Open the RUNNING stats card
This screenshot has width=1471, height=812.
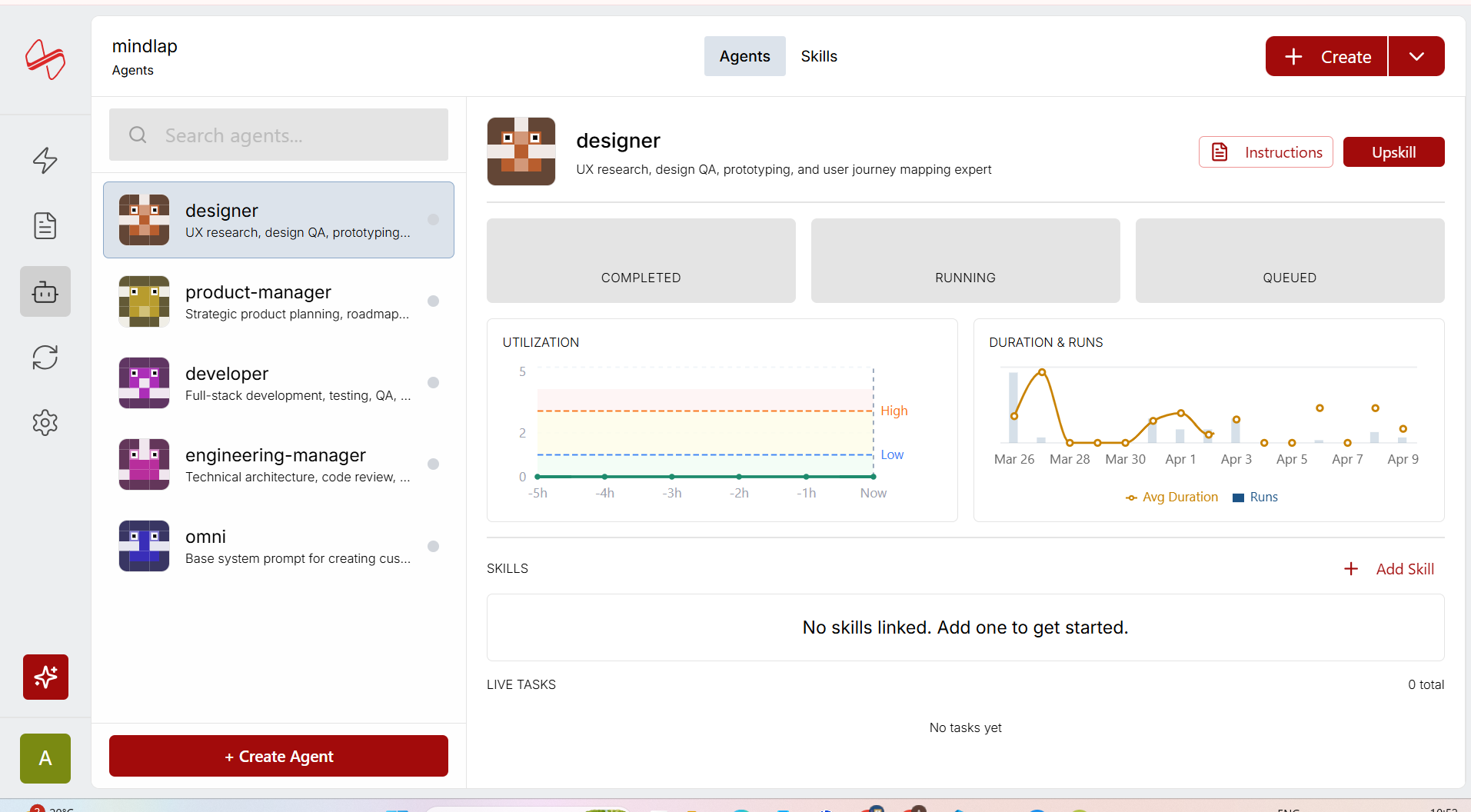[x=966, y=261]
